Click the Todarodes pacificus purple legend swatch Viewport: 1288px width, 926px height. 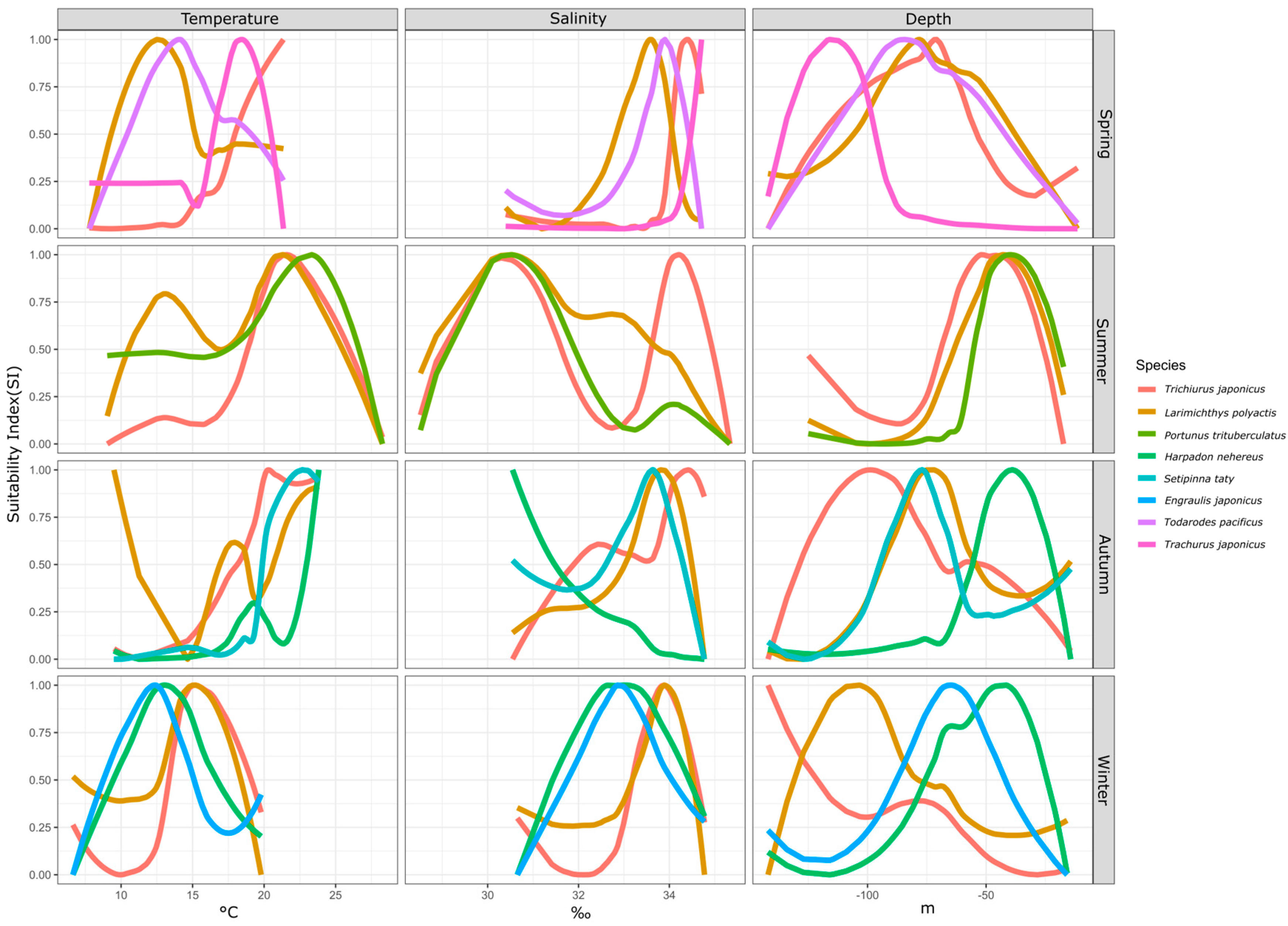click(x=1147, y=522)
